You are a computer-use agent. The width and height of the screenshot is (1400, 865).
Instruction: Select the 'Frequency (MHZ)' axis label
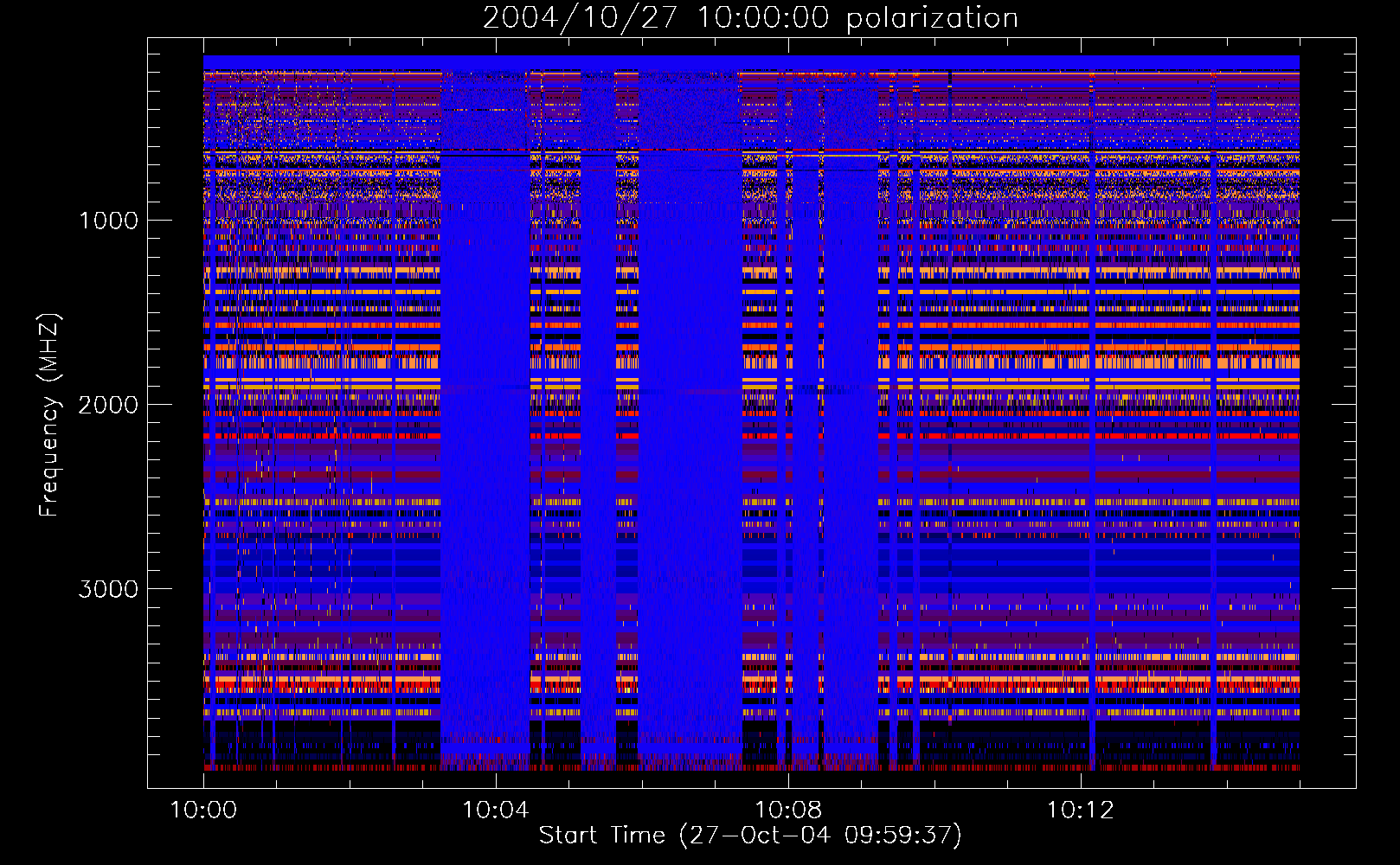49,415
